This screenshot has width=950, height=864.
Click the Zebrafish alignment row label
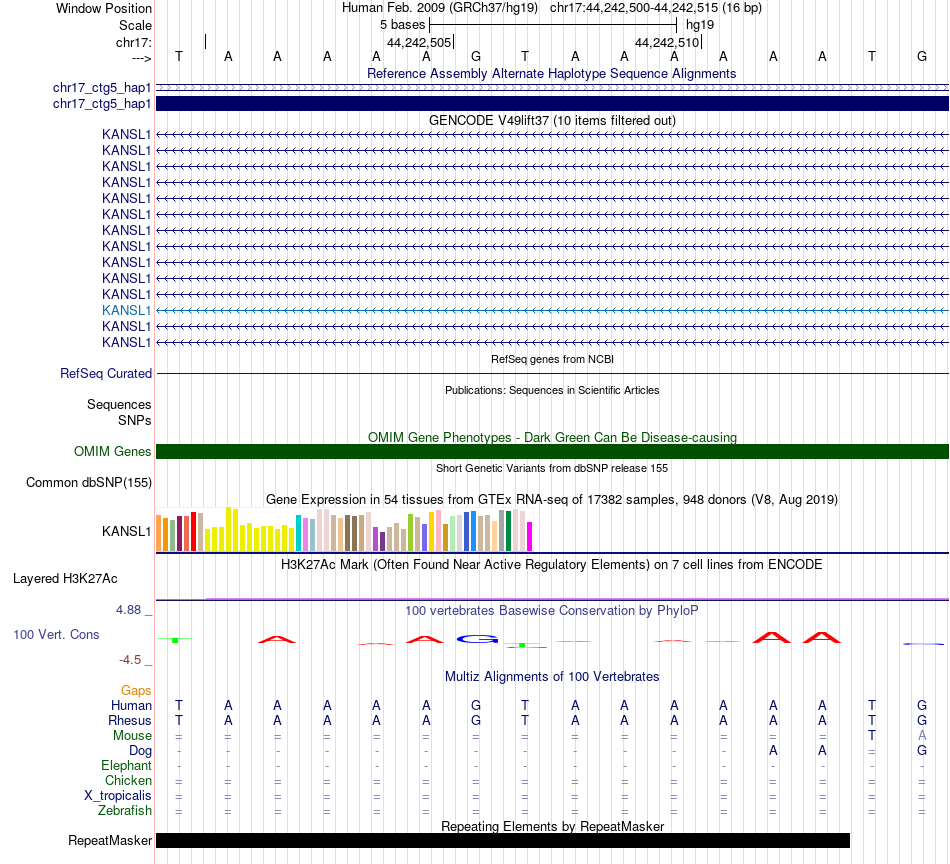125,810
